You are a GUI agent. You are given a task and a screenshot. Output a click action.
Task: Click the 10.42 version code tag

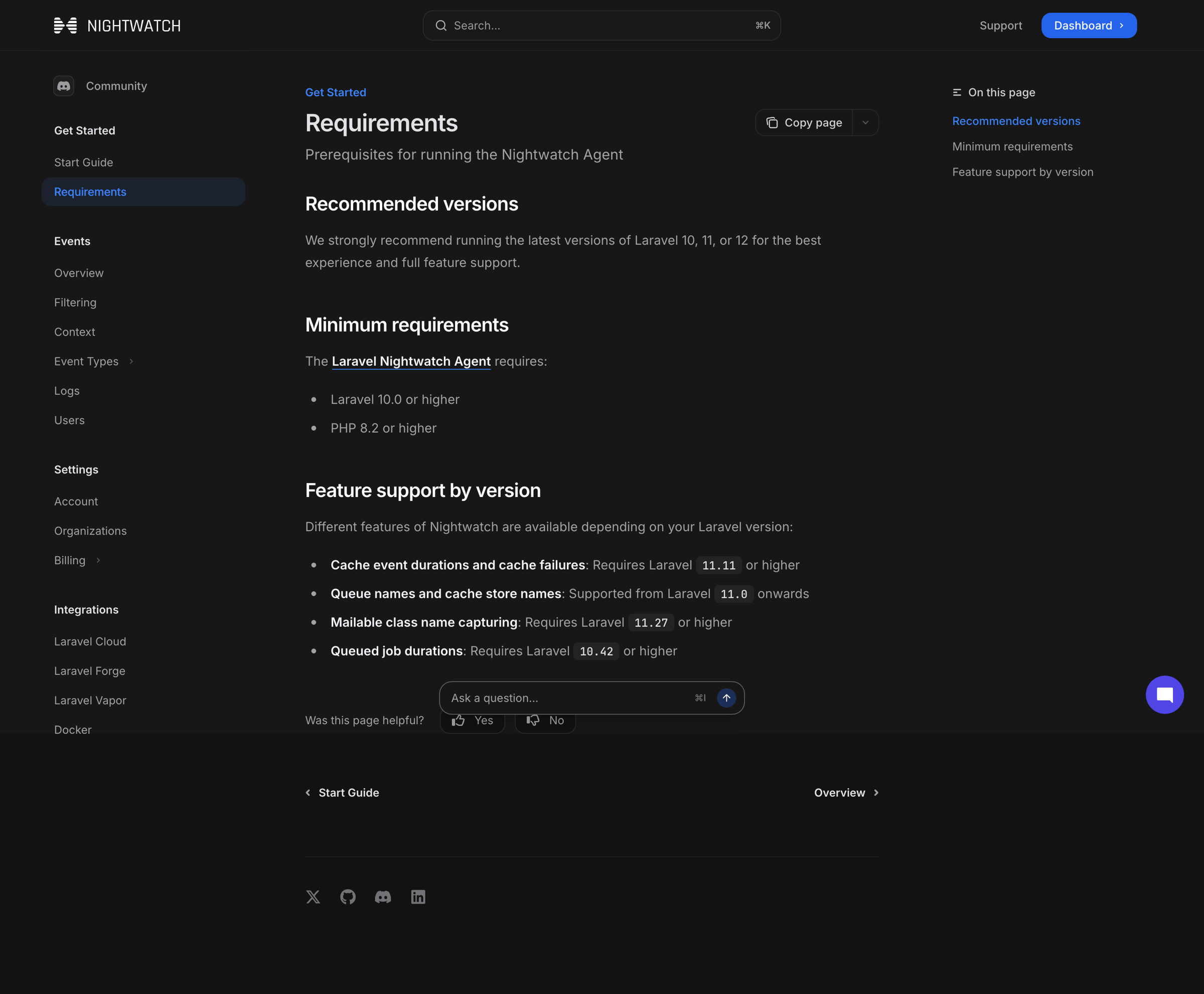(595, 651)
